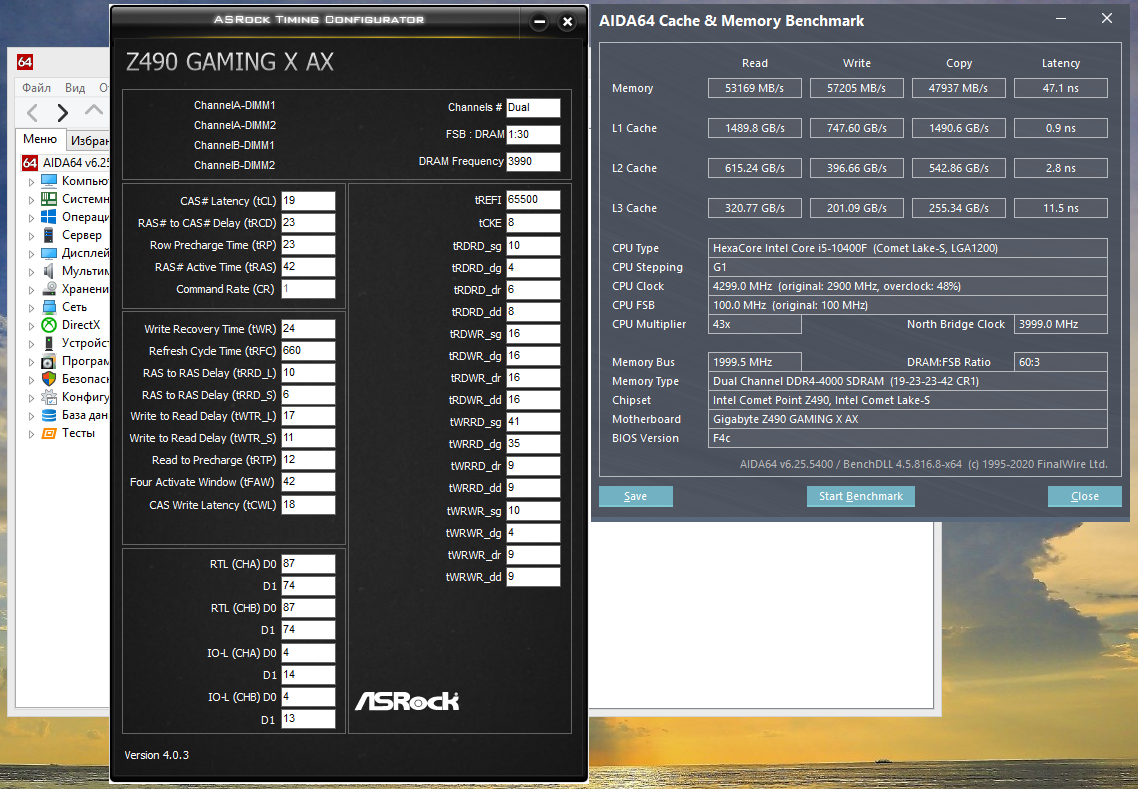
Task: Click the Save button in benchmark window
Action: tap(636, 496)
